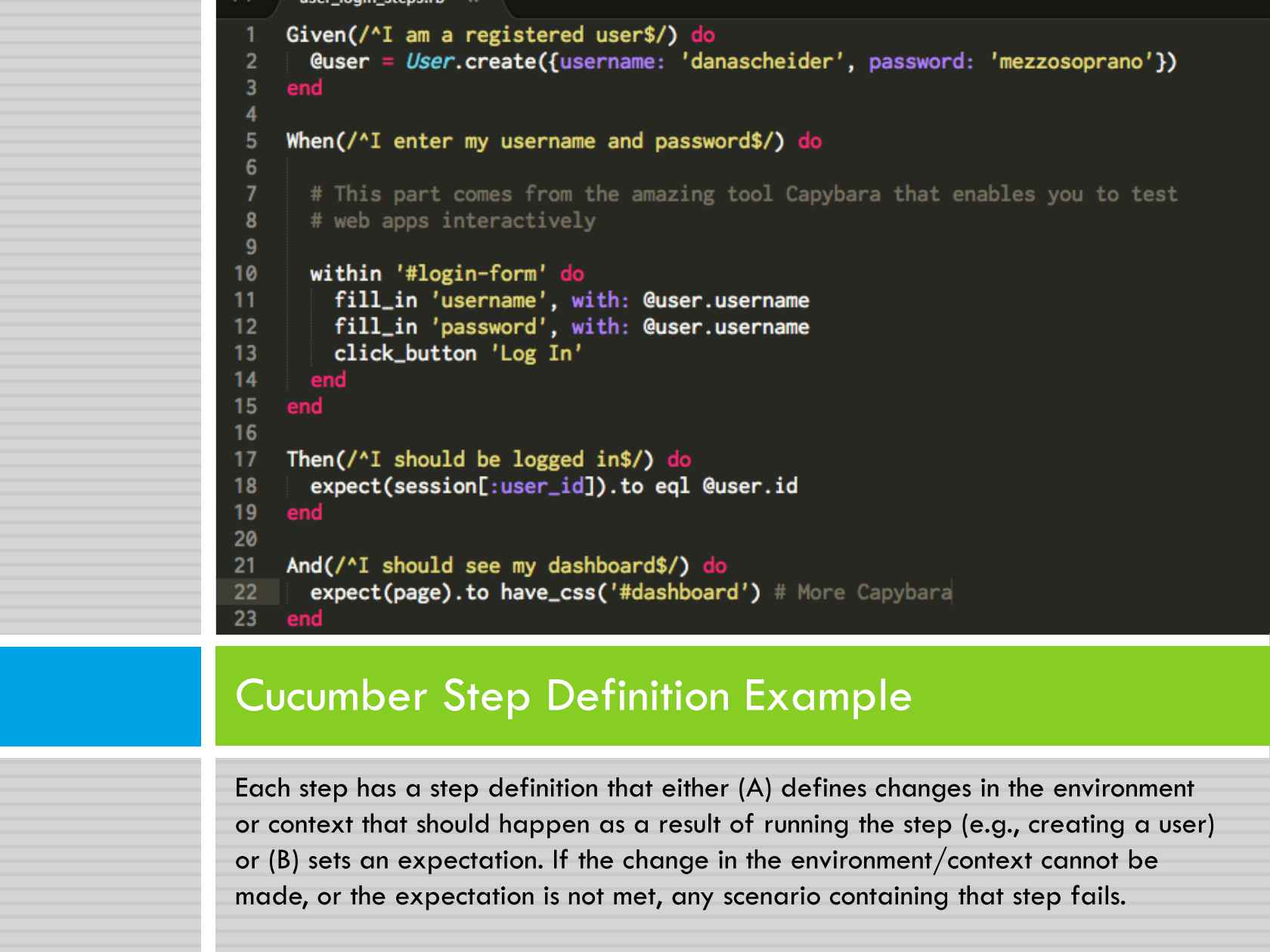Click the paragraph starting 'Each step has'
Screen dimensions: 1270x952
[725, 842]
